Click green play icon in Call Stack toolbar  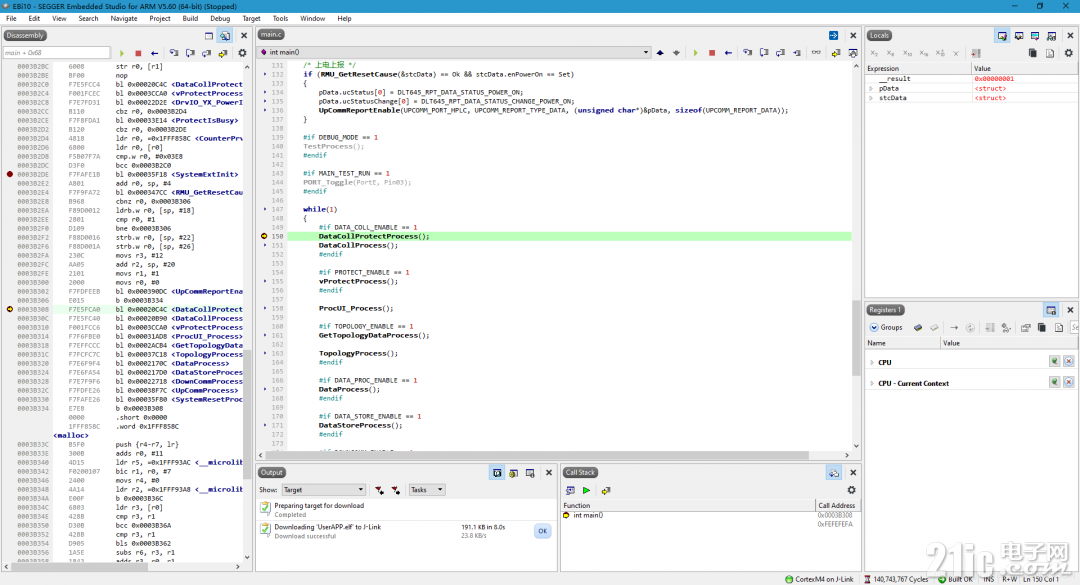tap(586, 491)
